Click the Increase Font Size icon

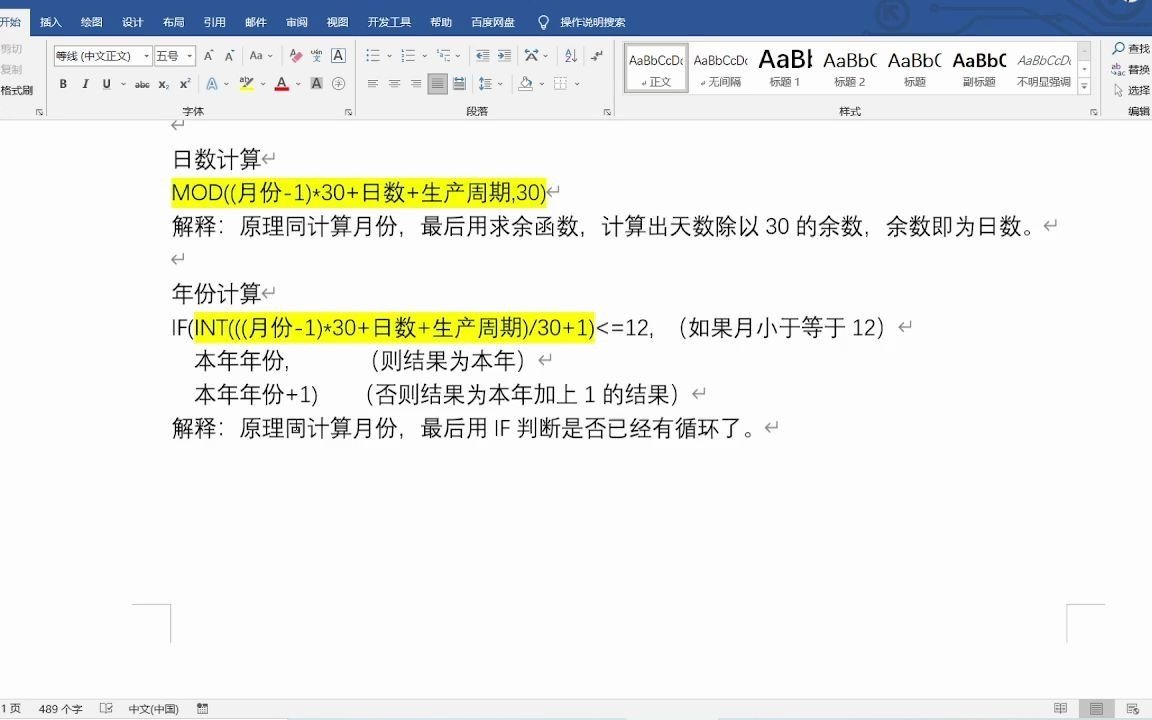[x=209, y=56]
